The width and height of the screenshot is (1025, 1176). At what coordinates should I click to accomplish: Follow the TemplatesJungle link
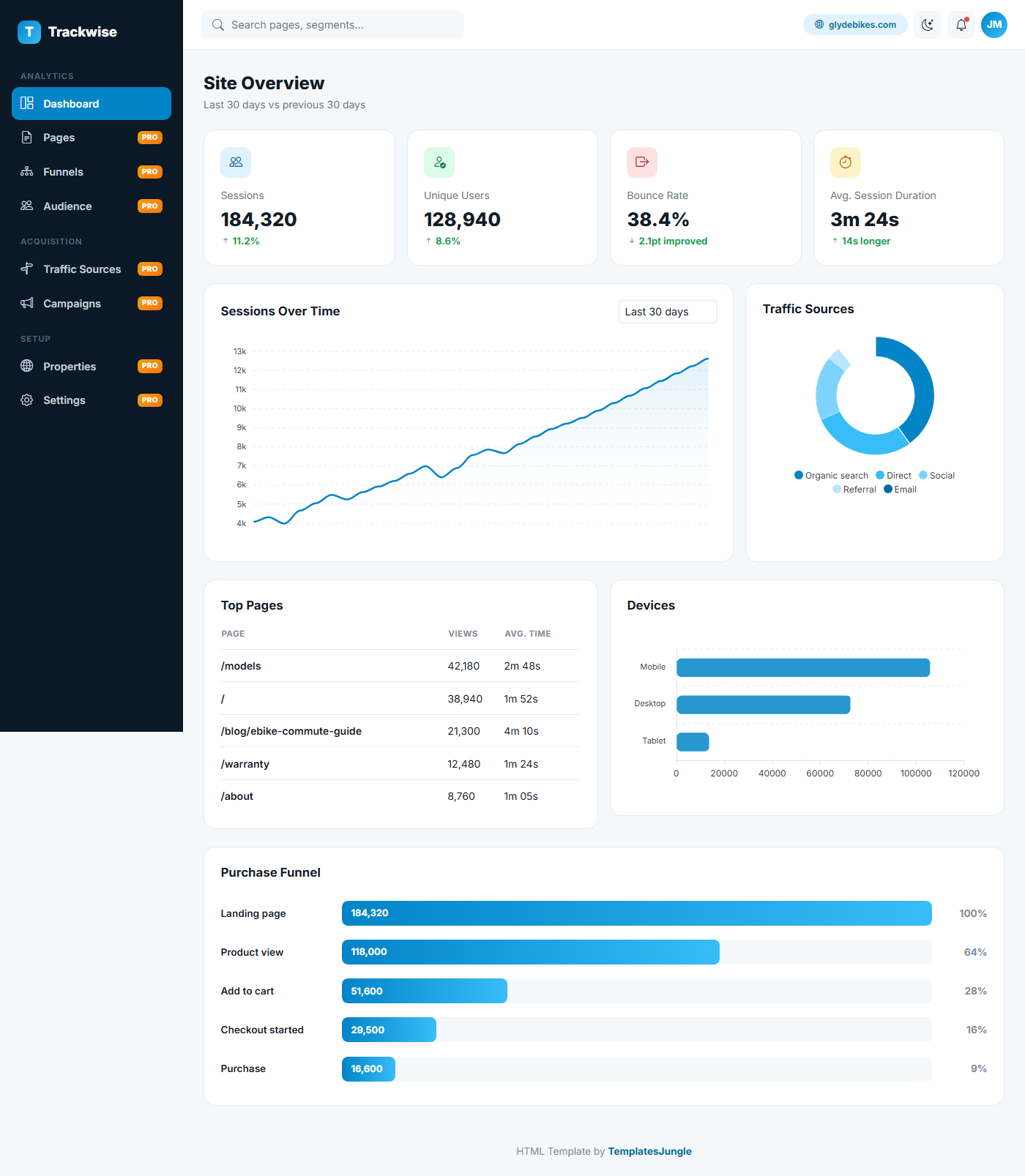[649, 1151]
